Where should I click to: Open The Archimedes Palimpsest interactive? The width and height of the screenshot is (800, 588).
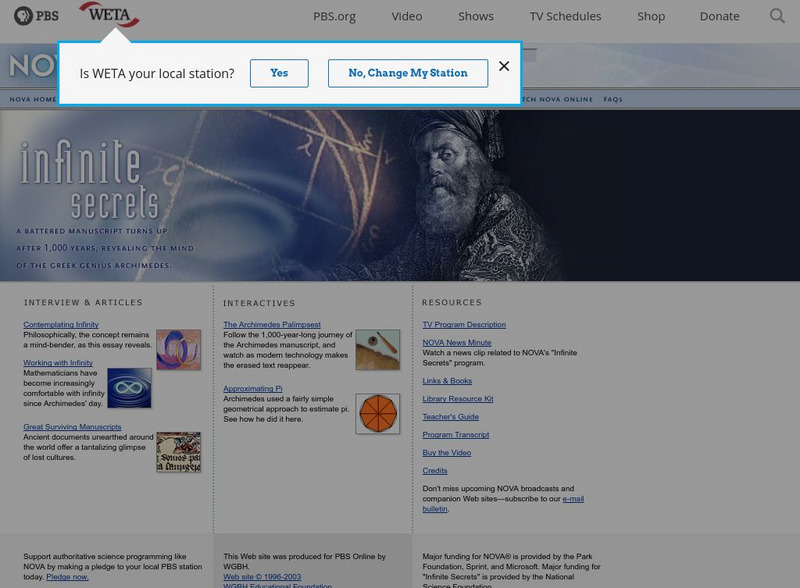point(272,325)
